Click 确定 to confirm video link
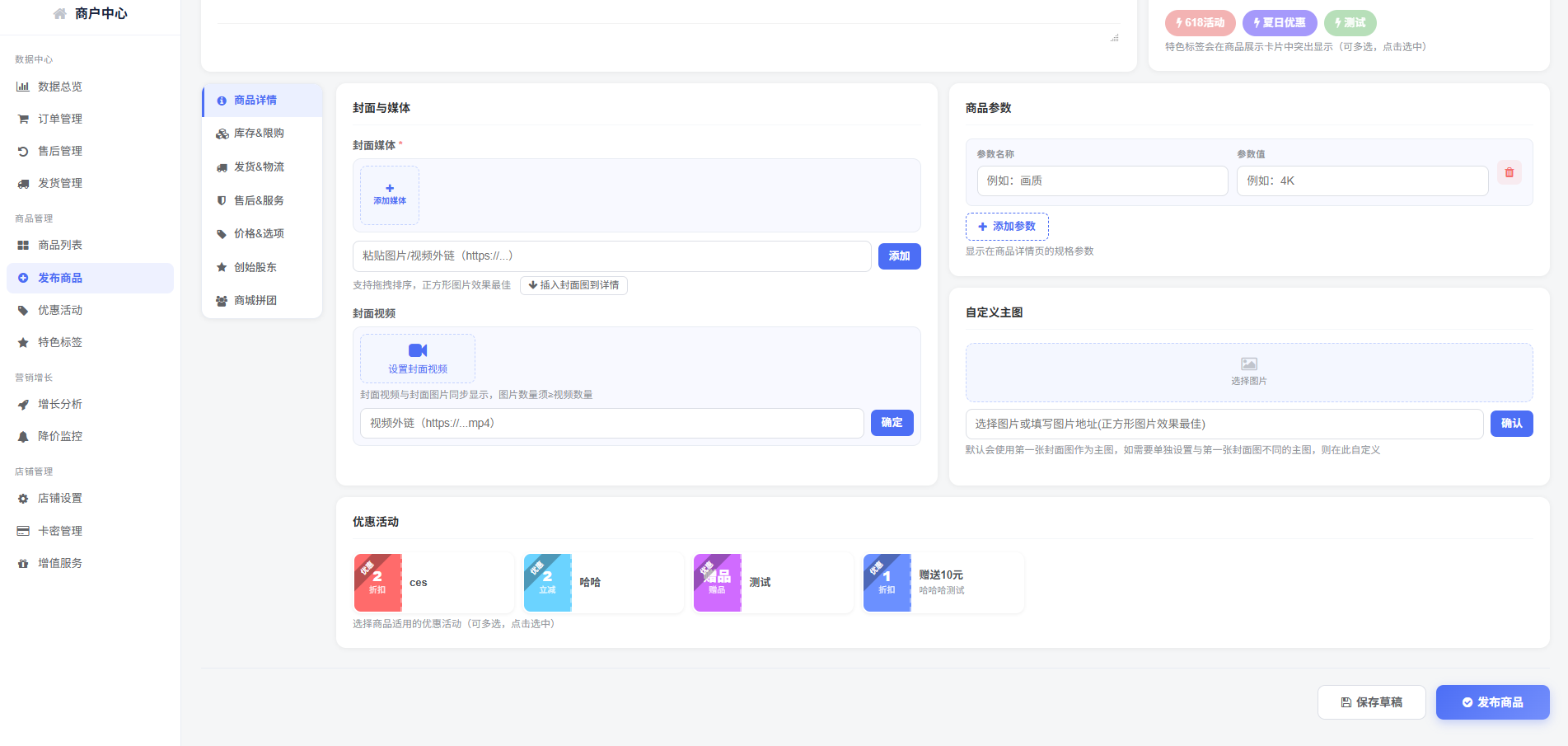The height and width of the screenshot is (746, 1568). (892, 423)
